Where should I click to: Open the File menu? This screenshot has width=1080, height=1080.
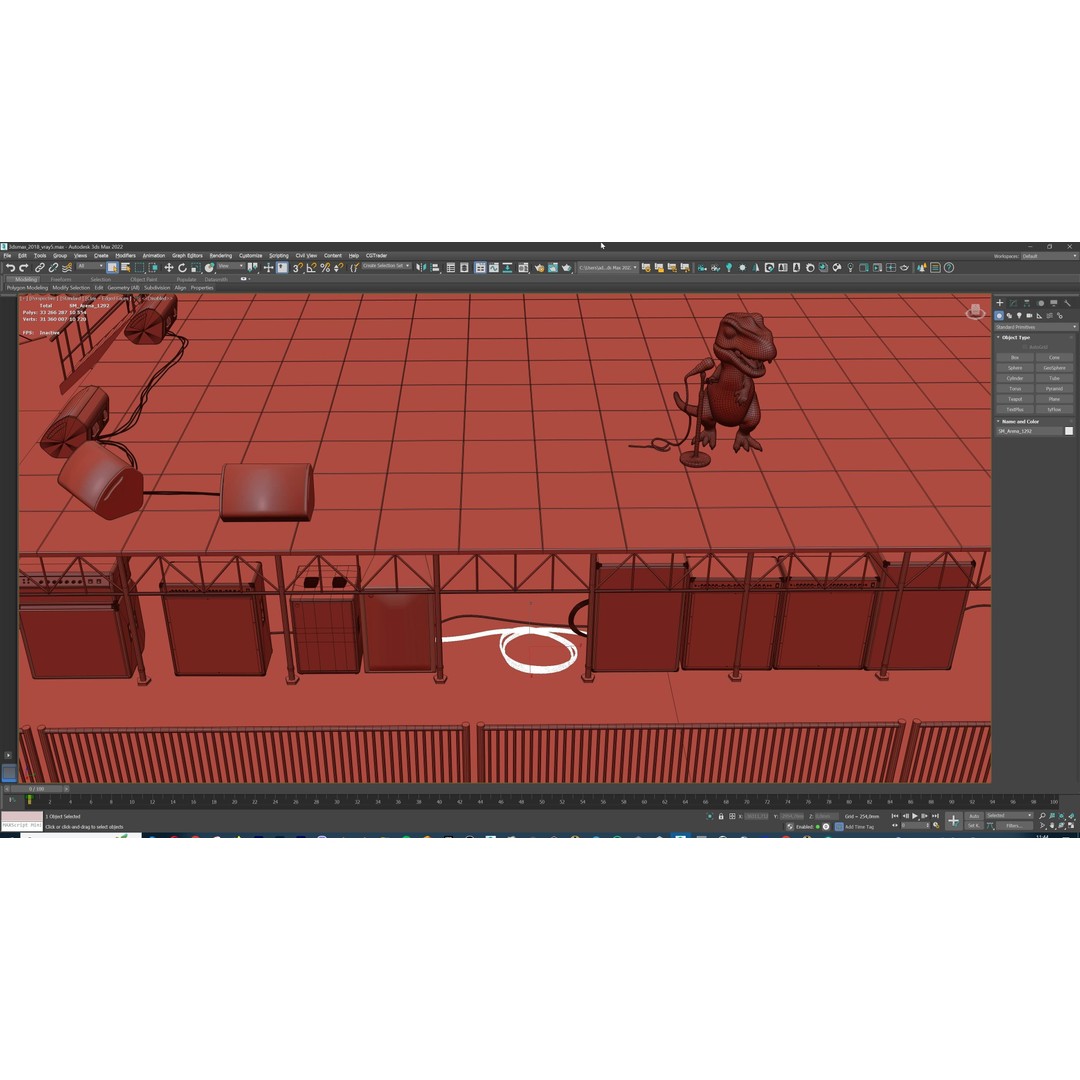(7, 256)
